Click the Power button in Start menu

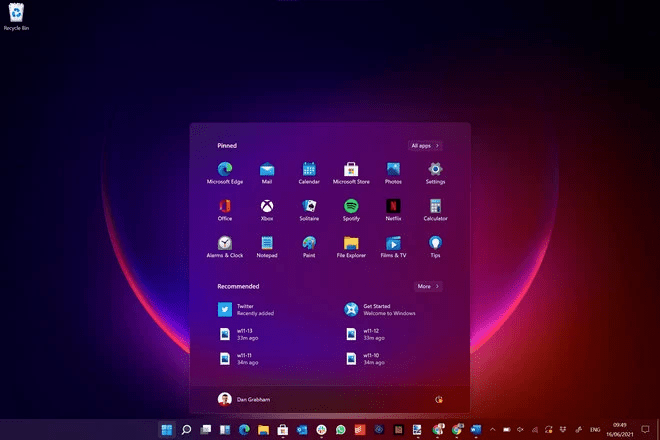(438, 399)
